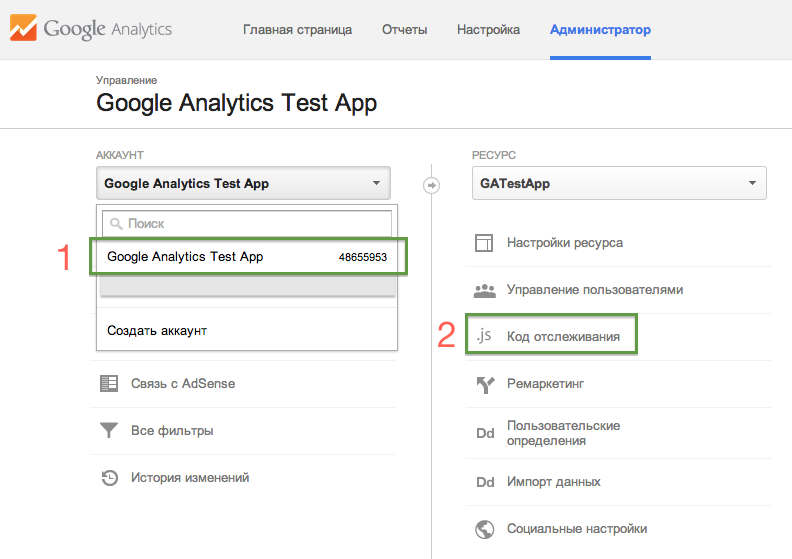Choose account Google Analytics Test App 48655953
The image size is (792, 559).
tap(248, 257)
